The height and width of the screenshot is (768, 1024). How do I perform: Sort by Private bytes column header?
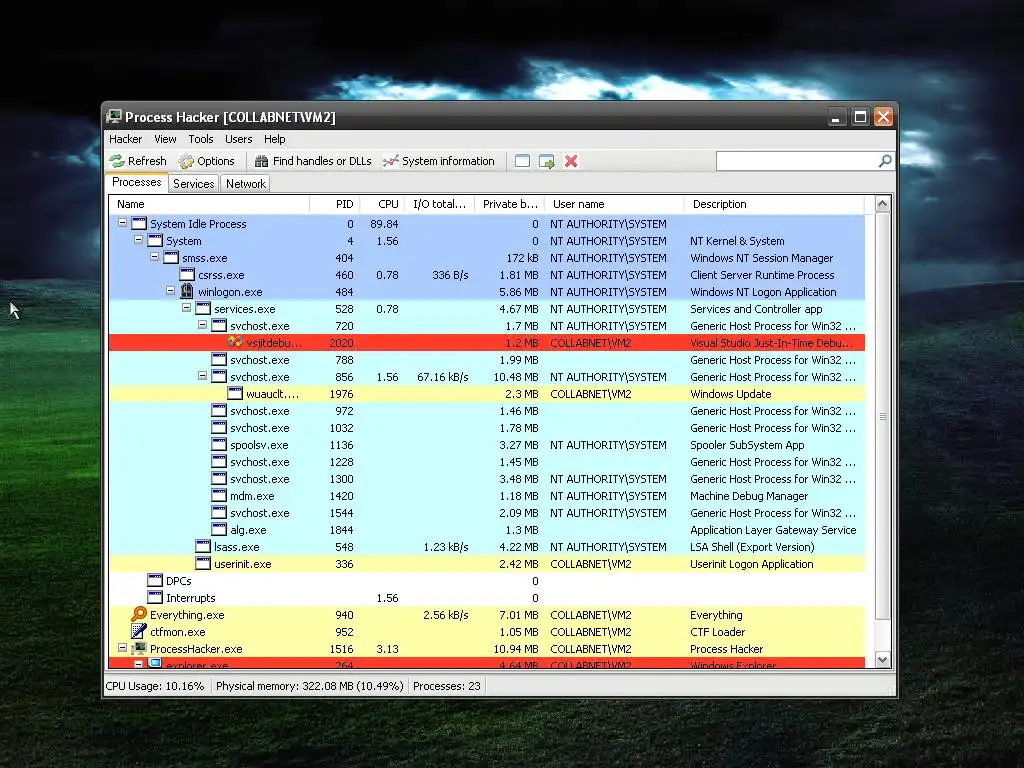(x=509, y=204)
